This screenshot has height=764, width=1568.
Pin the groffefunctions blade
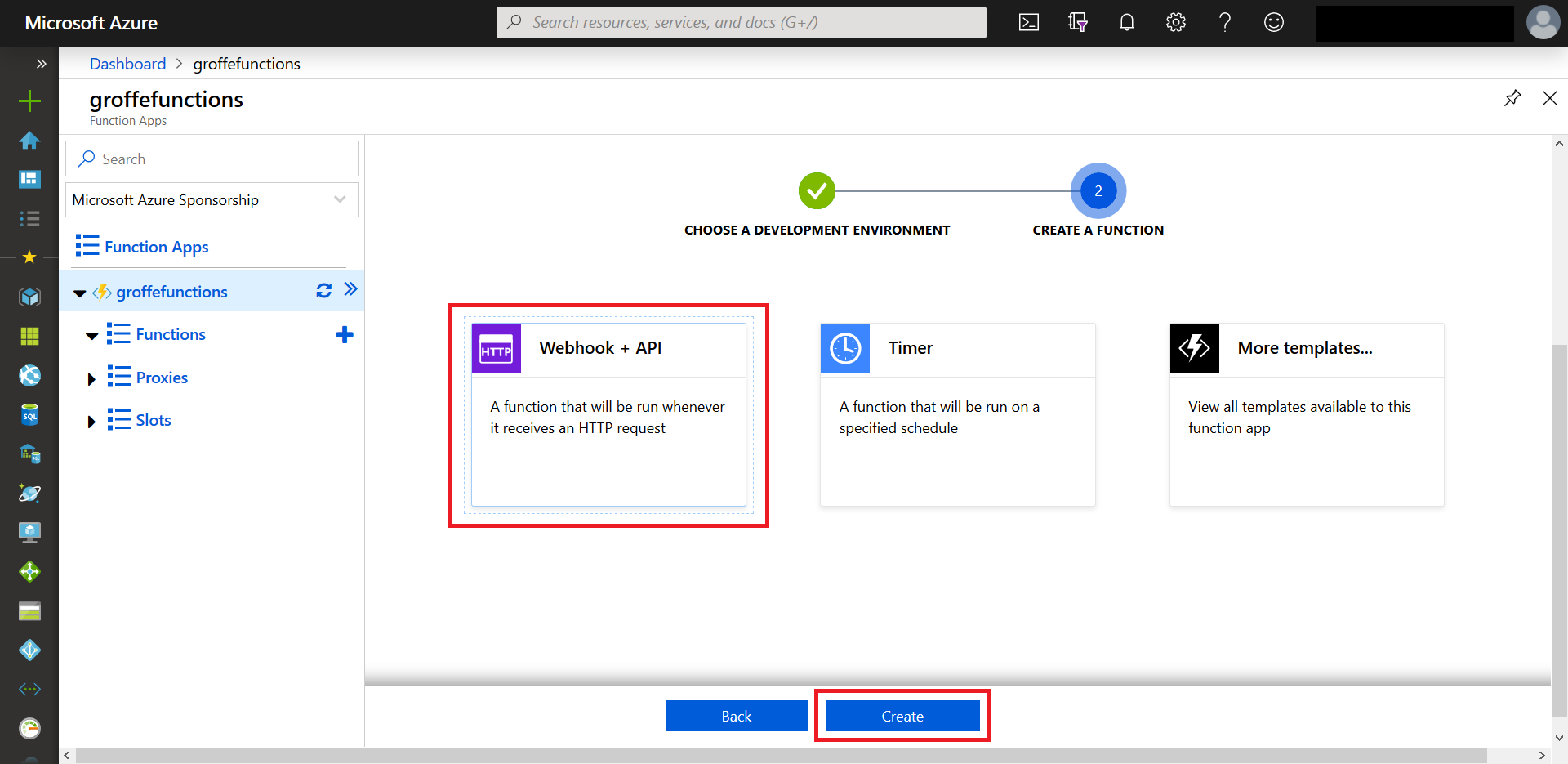1512,97
